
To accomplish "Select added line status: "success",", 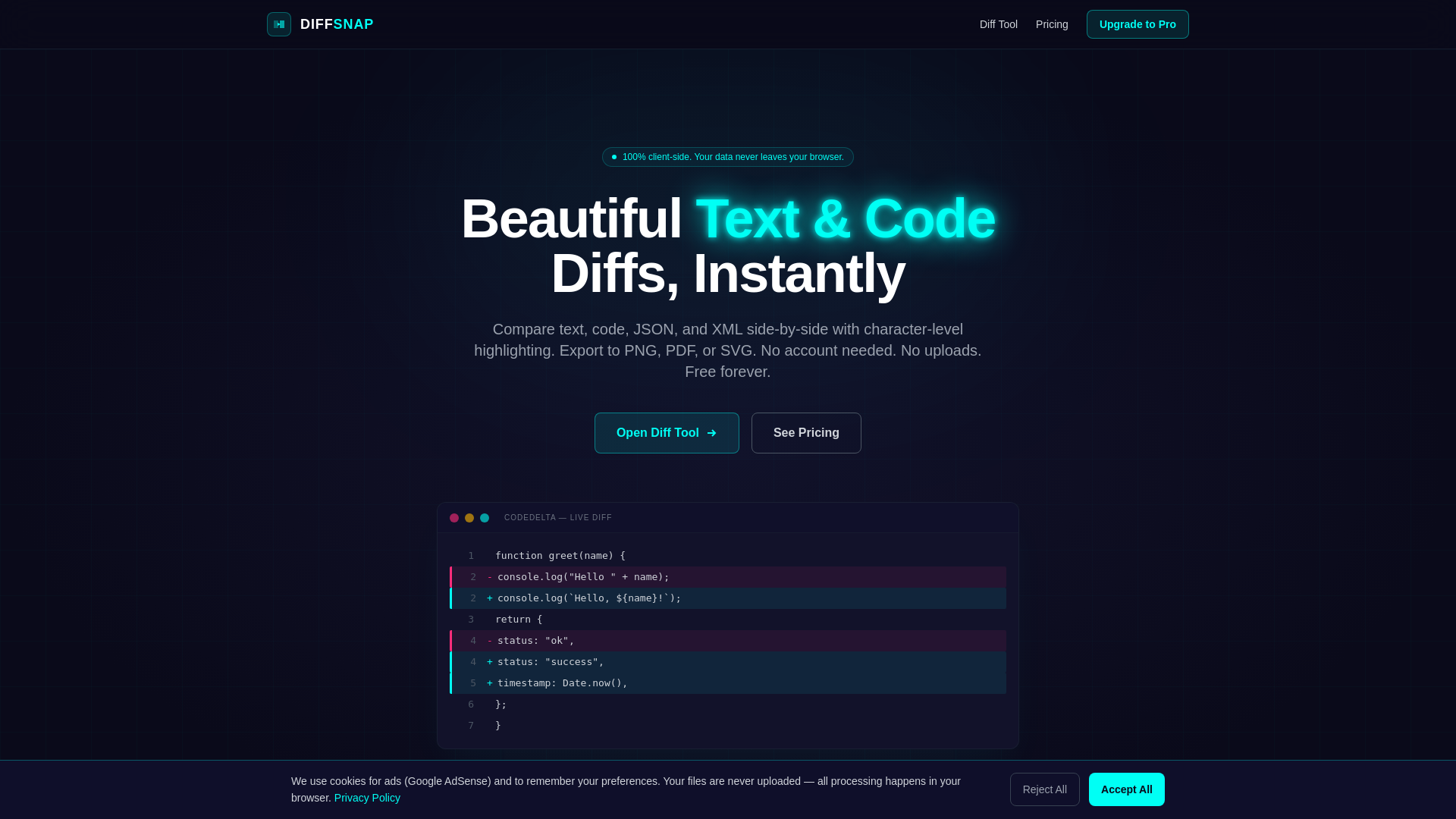I will [728, 662].
